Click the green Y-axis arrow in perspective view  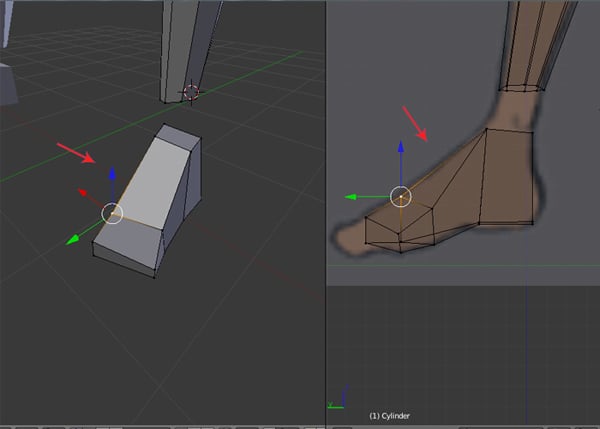[x=73, y=240]
